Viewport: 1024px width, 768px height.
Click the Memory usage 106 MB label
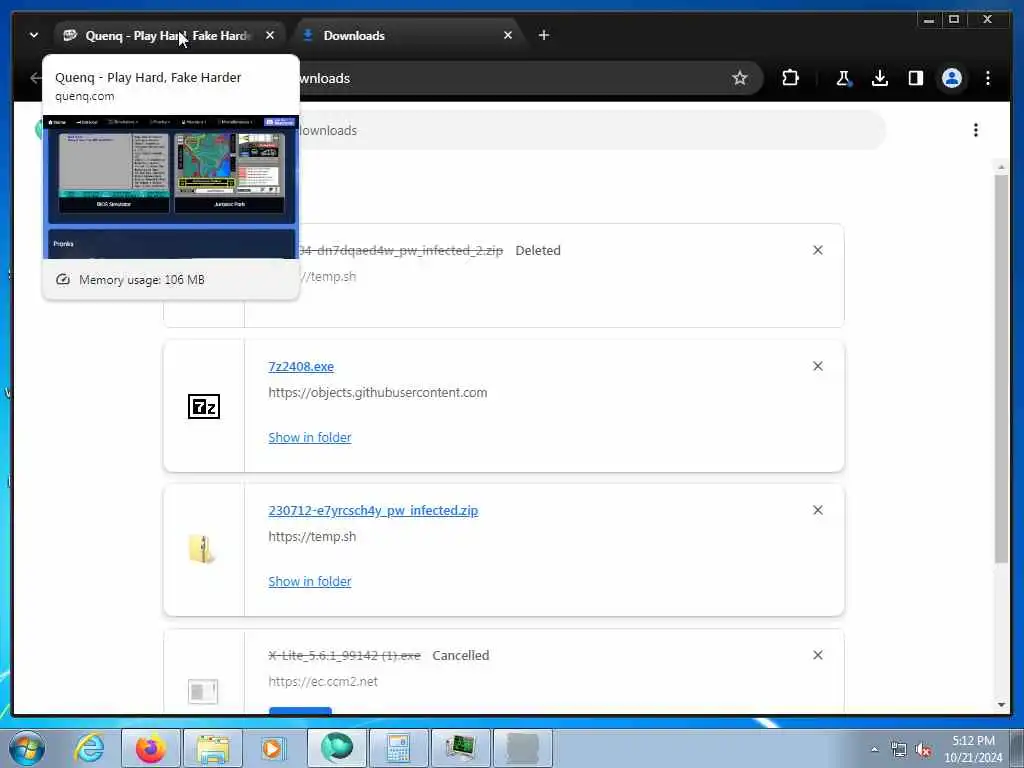point(142,280)
